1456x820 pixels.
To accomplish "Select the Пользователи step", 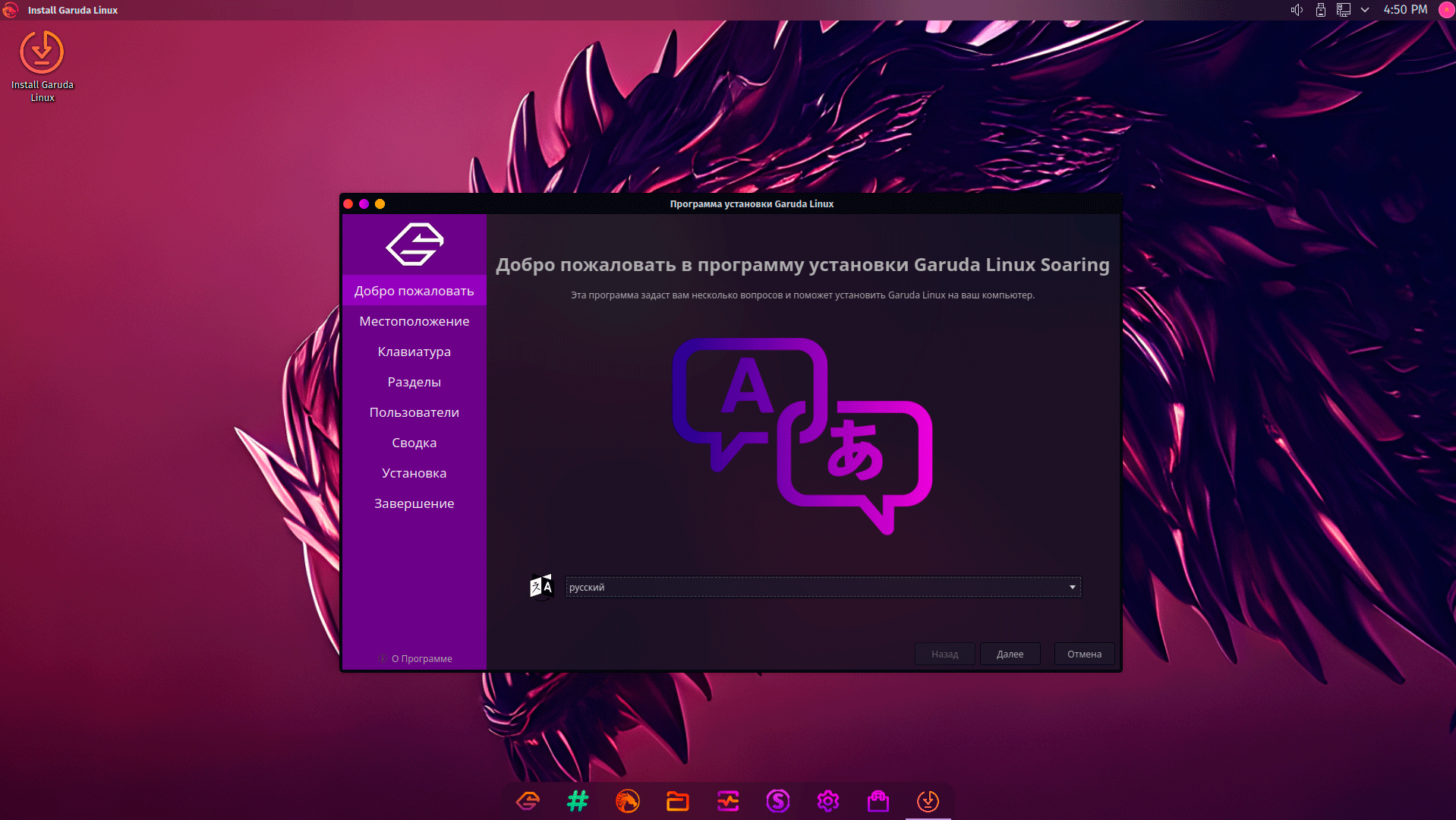I will pos(414,412).
